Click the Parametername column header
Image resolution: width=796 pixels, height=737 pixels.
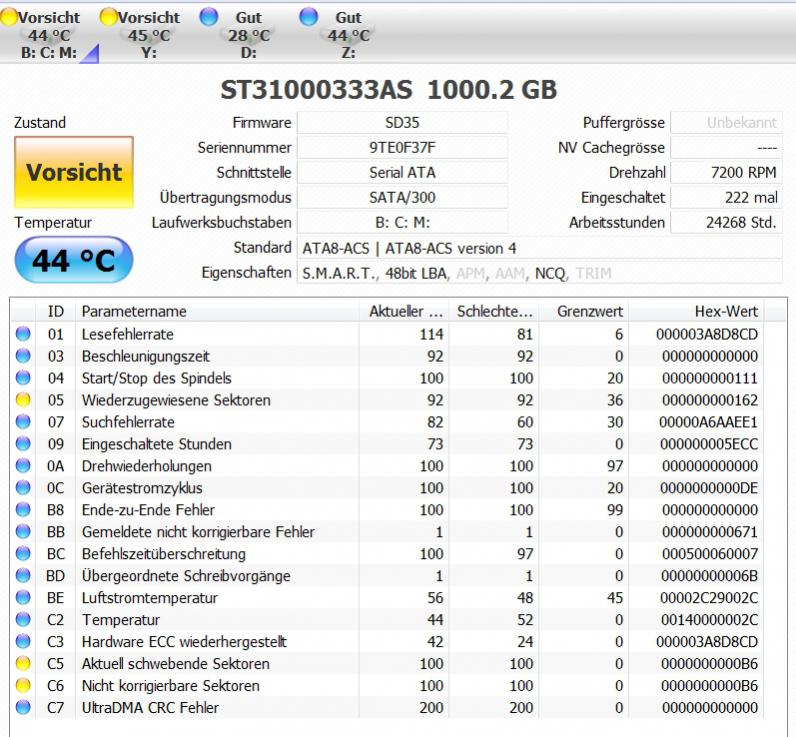[217, 311]
